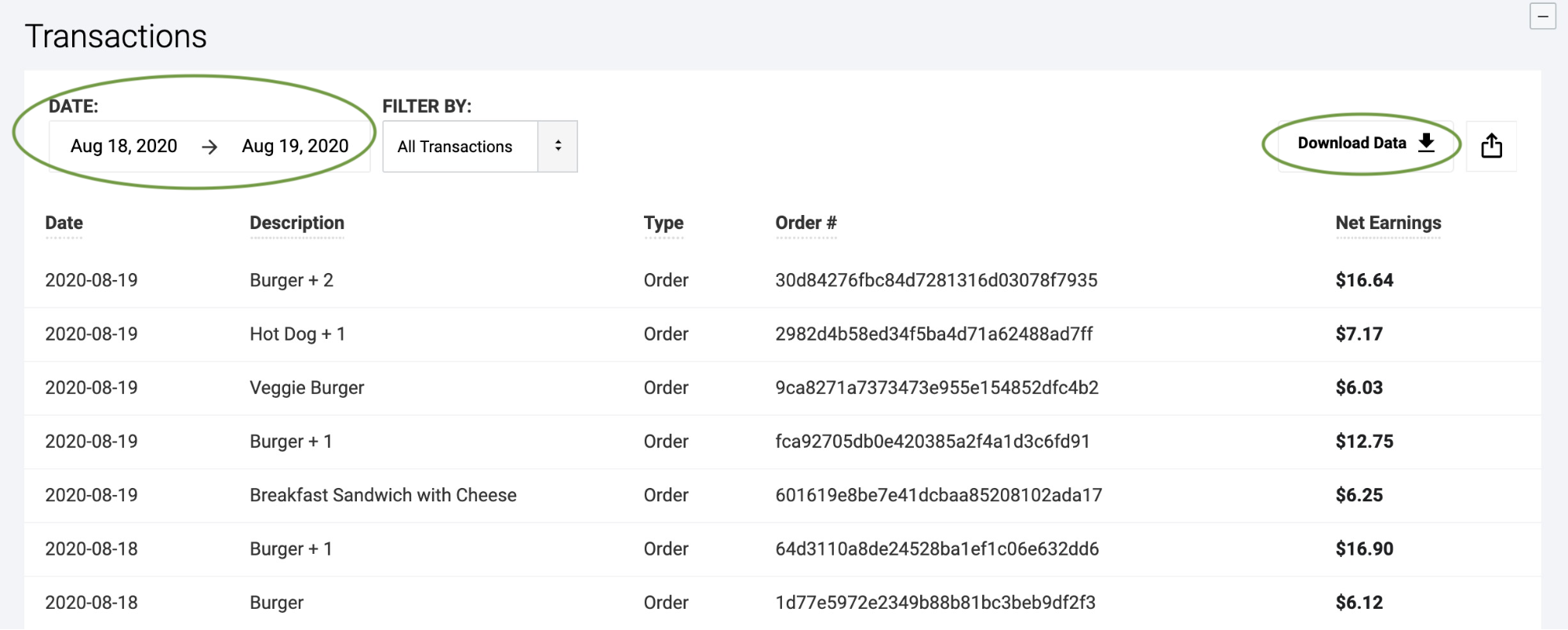Click the $6.25 net earnings value

1359,496
